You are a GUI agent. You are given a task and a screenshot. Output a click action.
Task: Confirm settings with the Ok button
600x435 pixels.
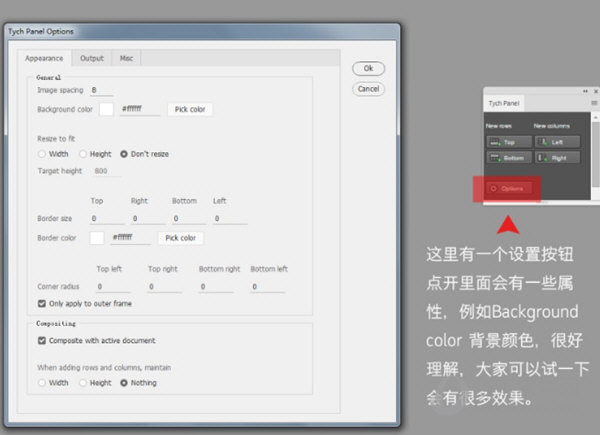[x=368, y=68]
